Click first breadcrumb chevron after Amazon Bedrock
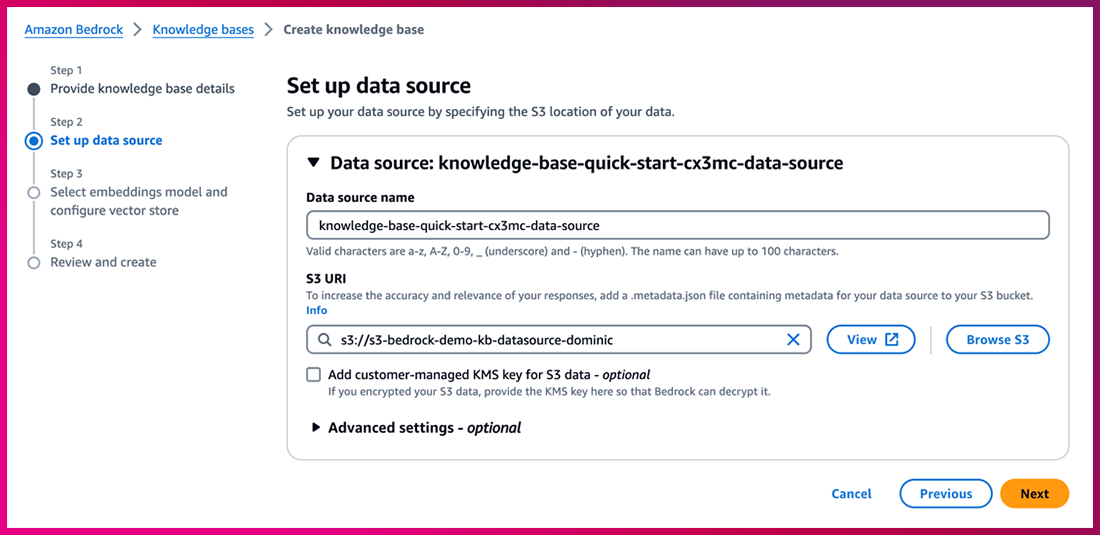The image size is (1100, 535). point(138,30)
